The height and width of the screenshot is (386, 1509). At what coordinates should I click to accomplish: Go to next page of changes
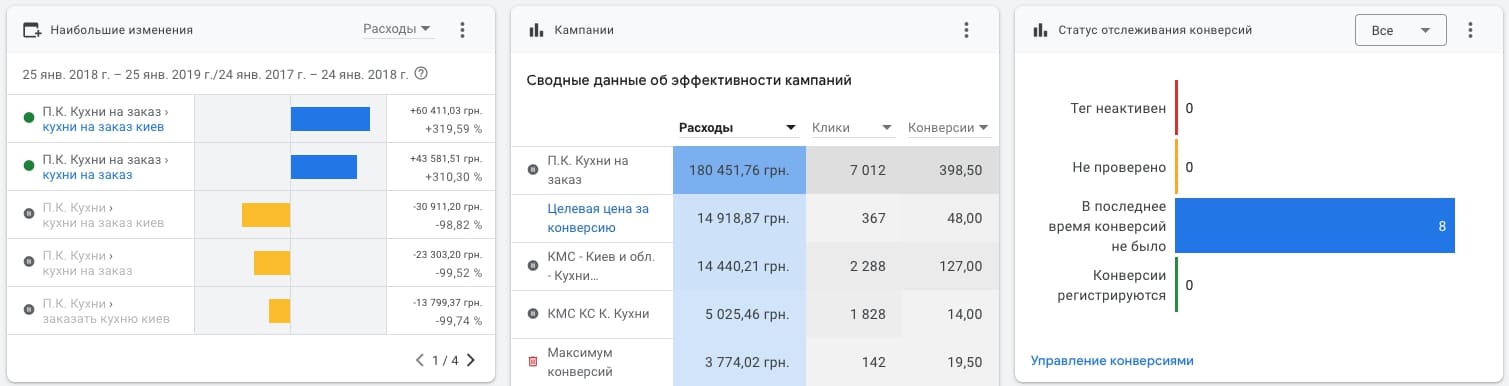471,360
